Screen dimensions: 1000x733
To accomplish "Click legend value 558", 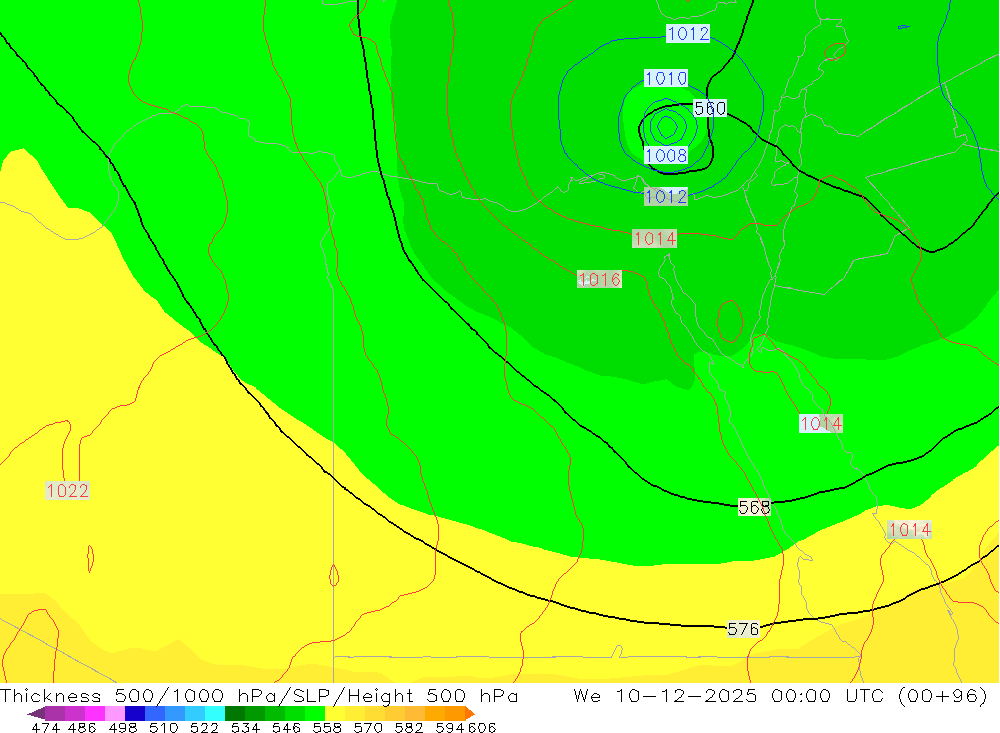I will pyautogui.click(x=327, y=727).
